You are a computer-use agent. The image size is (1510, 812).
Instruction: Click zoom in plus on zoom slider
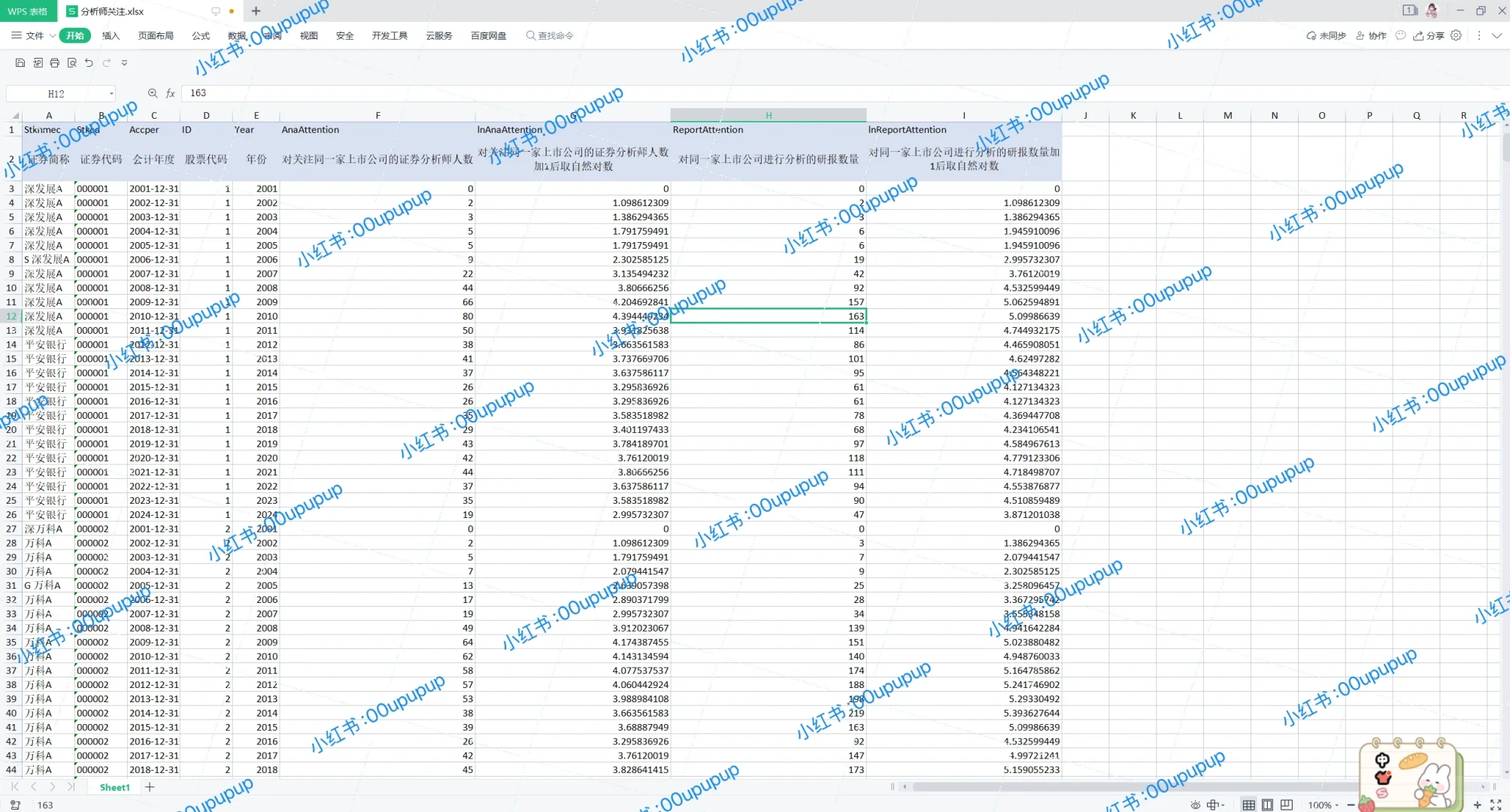pyautogui.click(x=1477, y=805)
